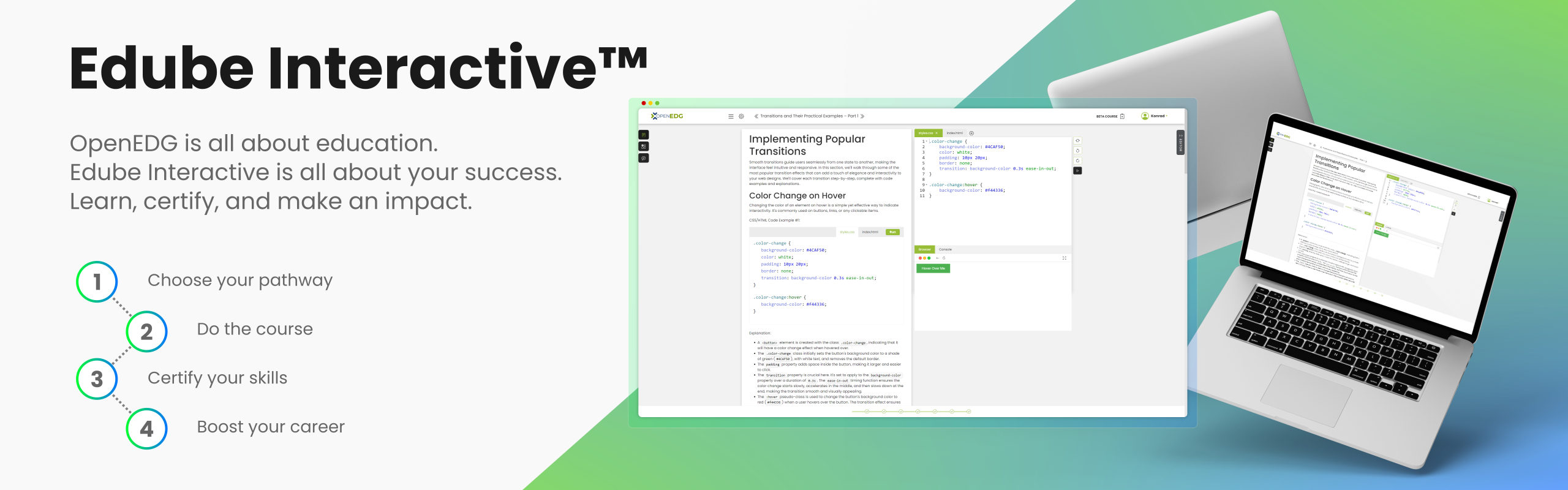This screenshot has height=490, width=1568.
Task: Collapse the EDITOR side panel tab
Action: point(1180,143)
